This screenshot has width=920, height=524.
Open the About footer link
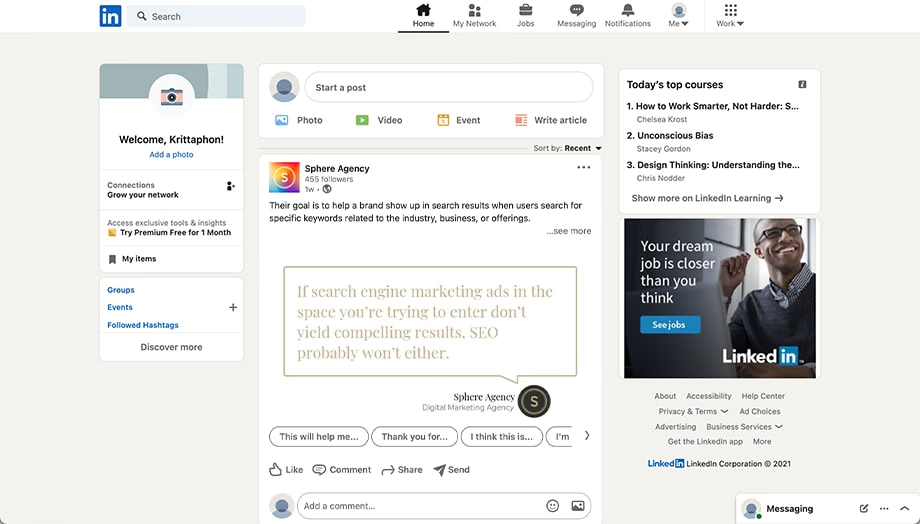tap(665, 396)
